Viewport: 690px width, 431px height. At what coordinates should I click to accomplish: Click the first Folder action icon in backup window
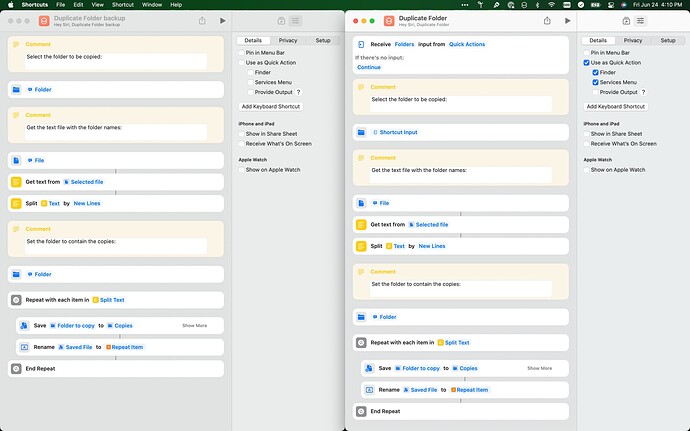[16, 89]
